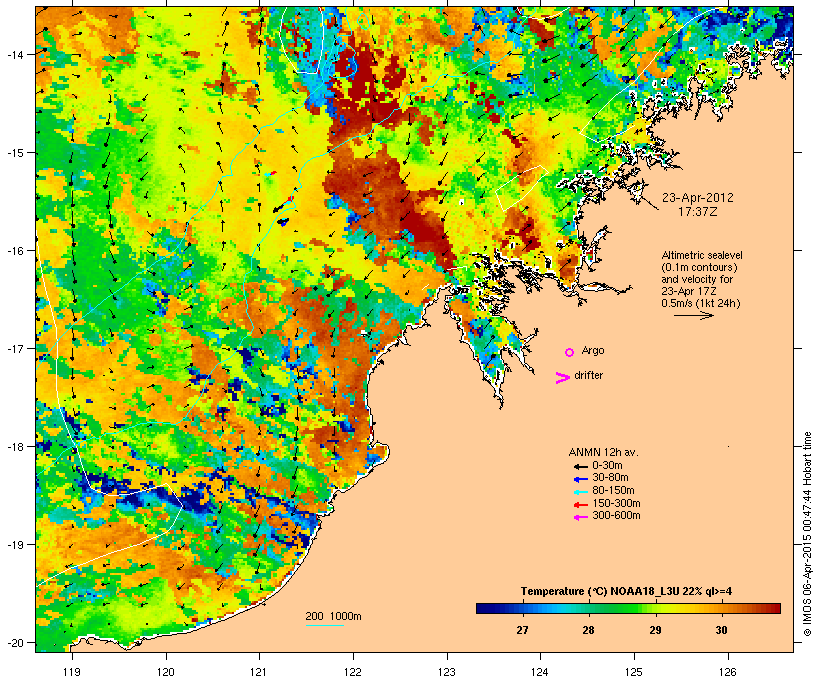The height and width of the screenshot is (680, 820).
Task: Click latitude axis label -16
Action: click(x=14, y=251)
